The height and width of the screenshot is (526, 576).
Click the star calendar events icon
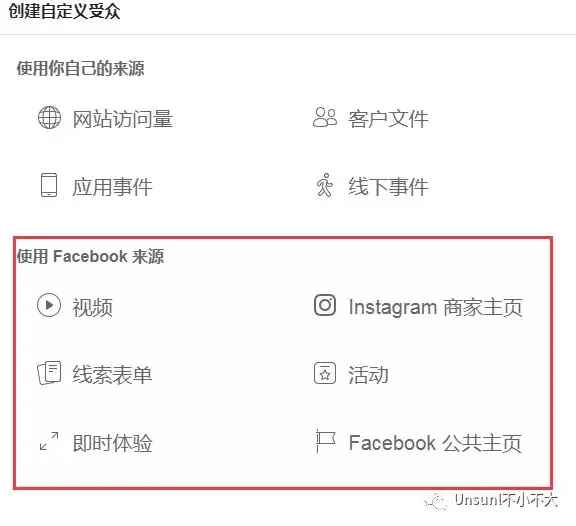(325, 373)
